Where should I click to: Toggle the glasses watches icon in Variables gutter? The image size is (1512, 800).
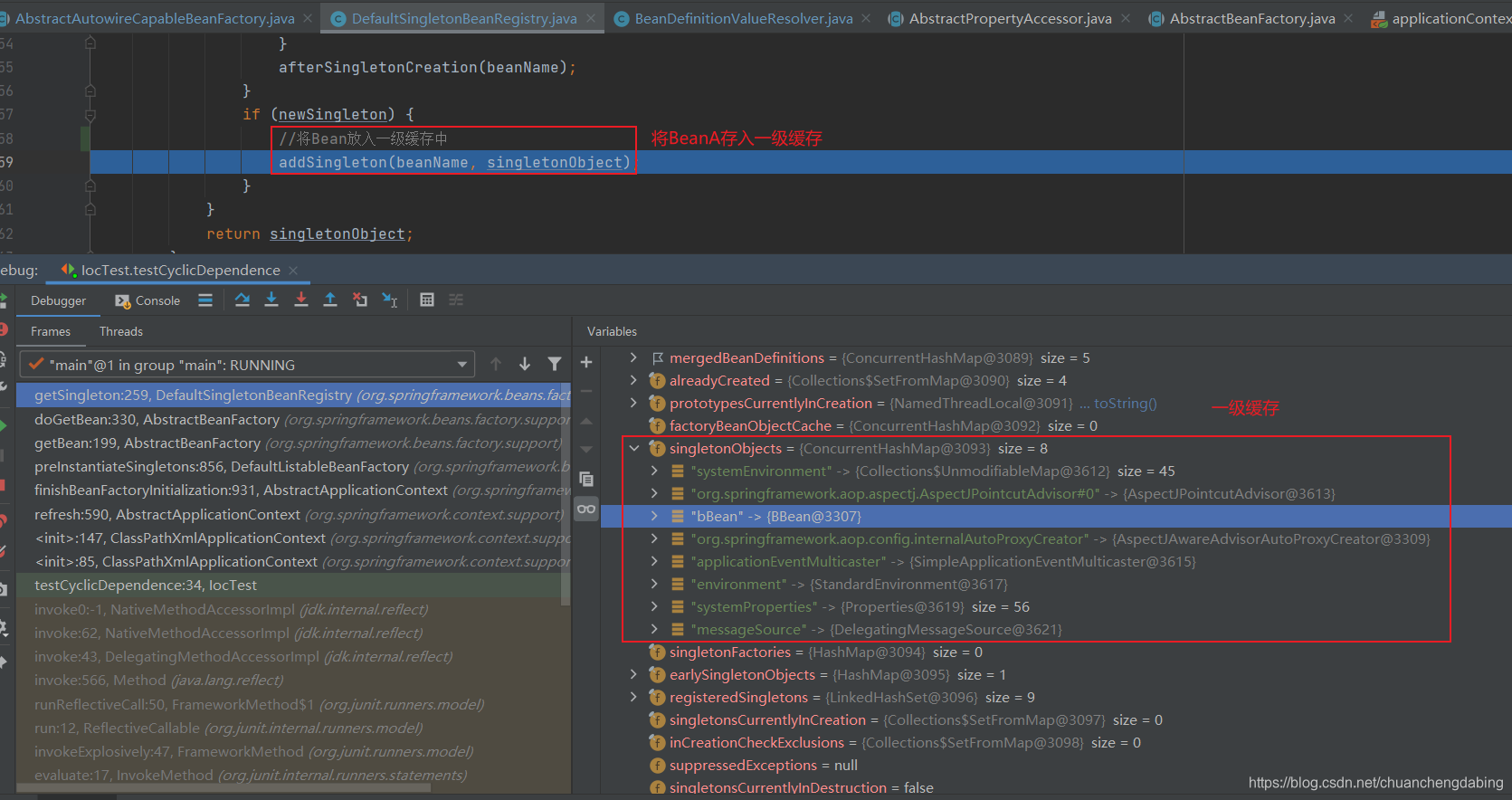click(x=586, y=509)
